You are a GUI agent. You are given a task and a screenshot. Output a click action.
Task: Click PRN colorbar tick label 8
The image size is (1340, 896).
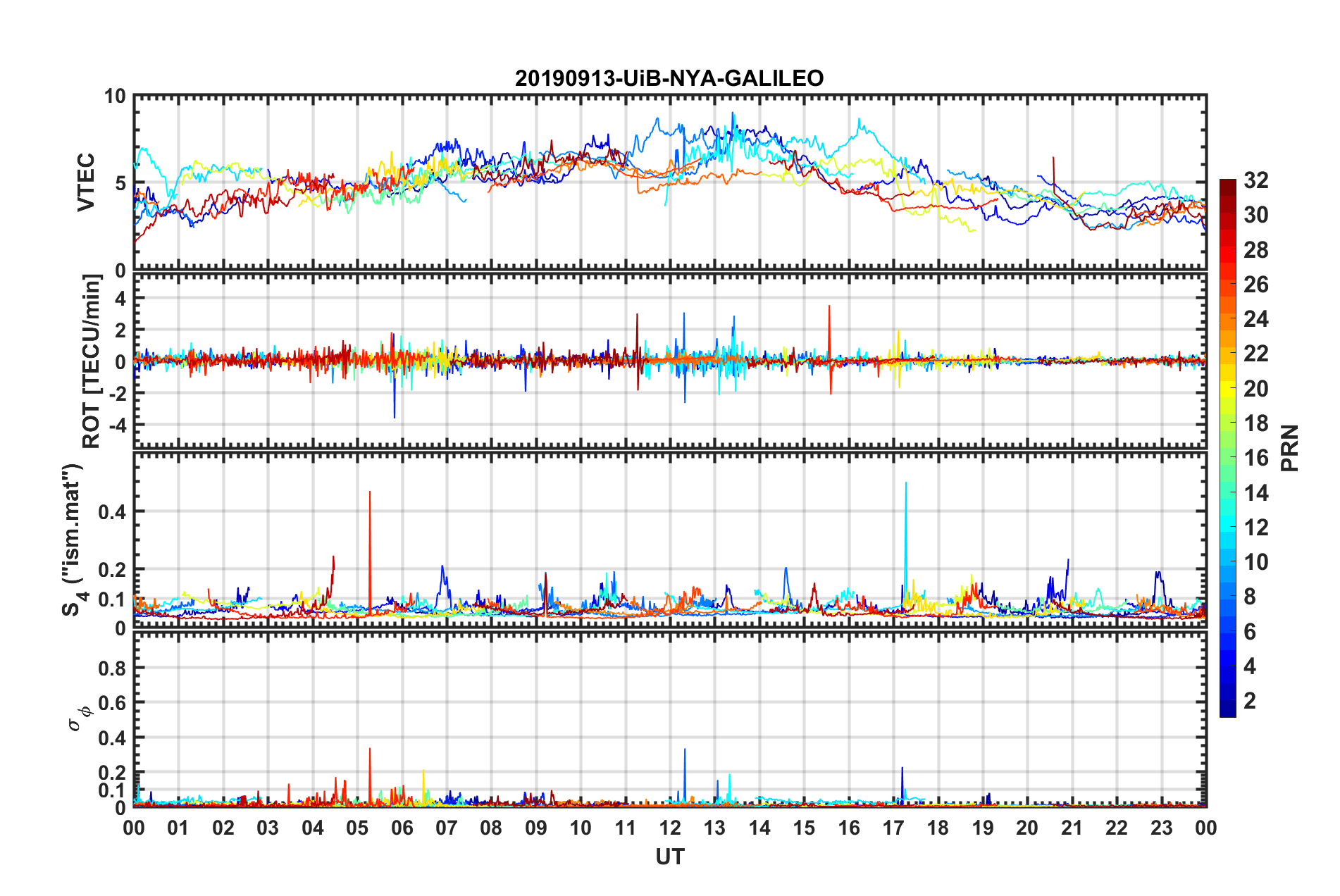coord(1250,597)
